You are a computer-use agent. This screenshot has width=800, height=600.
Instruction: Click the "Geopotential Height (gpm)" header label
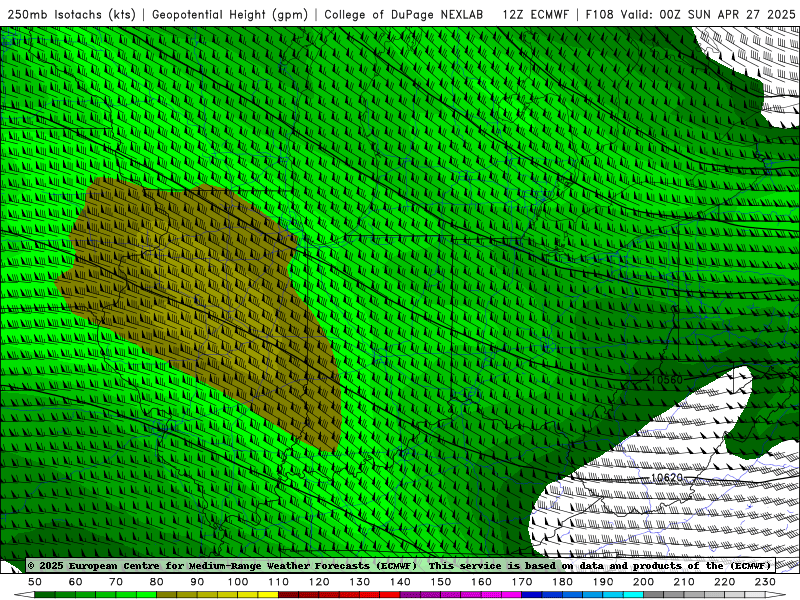[x=230, y=14]
